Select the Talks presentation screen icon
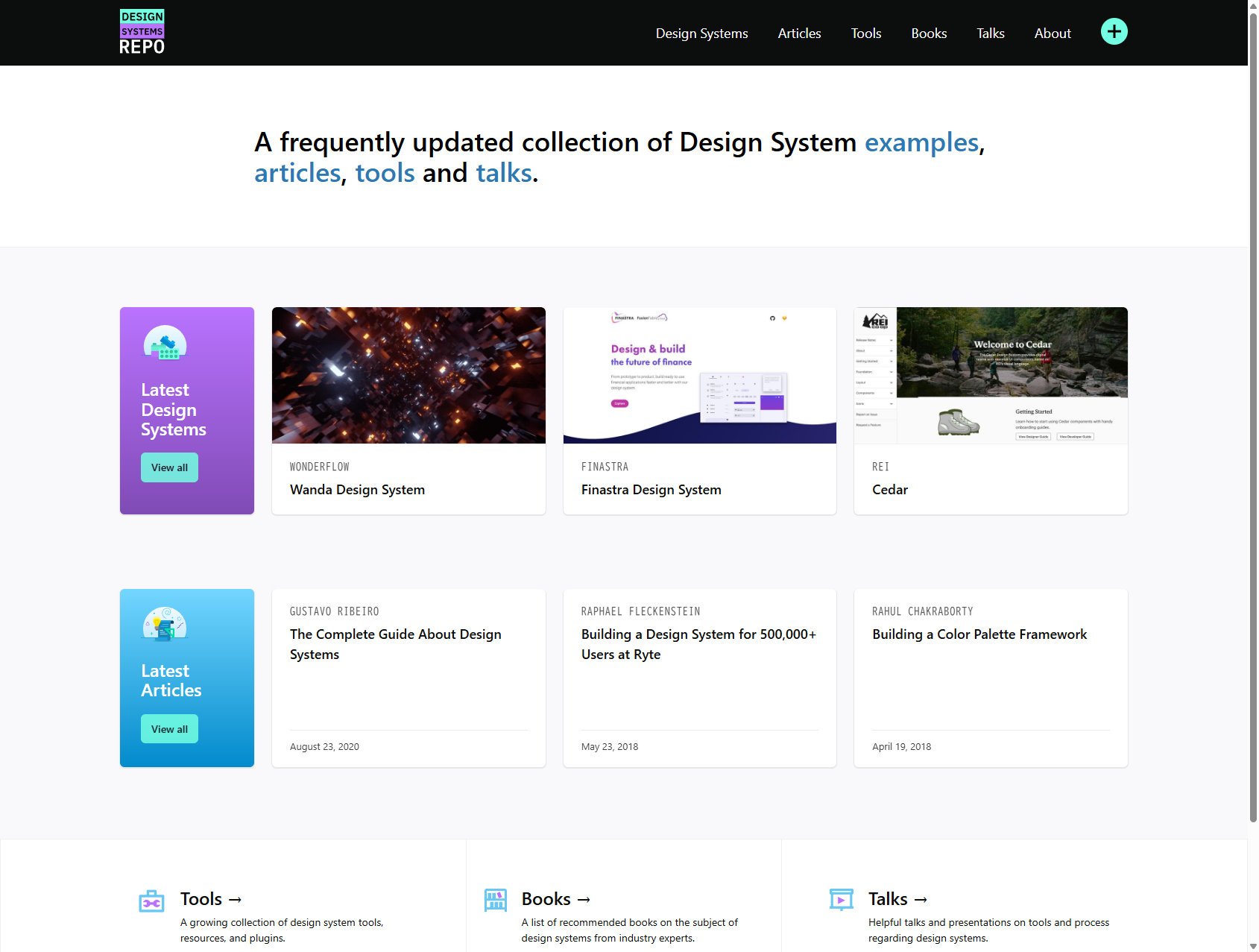This screenshot has height=952, width=1259. [842, 900]
